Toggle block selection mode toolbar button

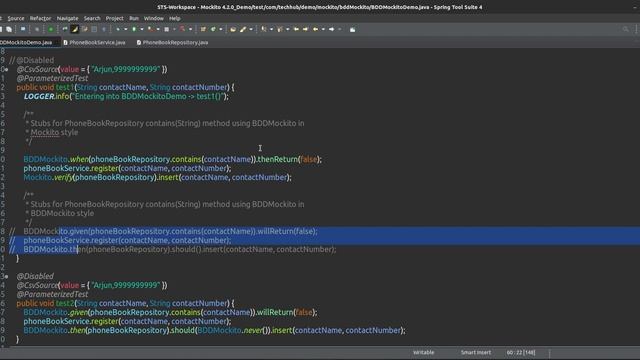[94, 29]
